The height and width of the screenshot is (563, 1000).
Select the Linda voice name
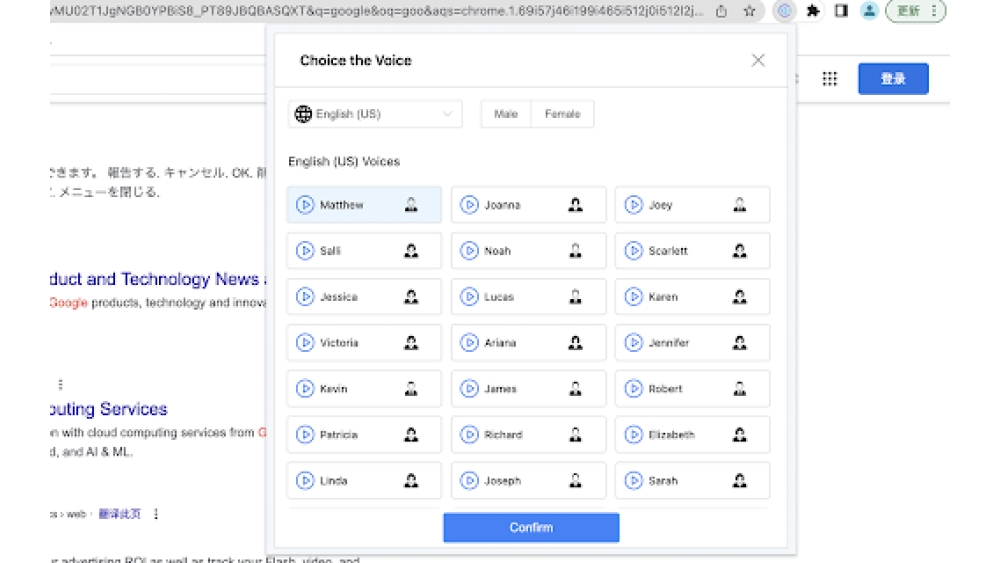click(x=334, y=480)
